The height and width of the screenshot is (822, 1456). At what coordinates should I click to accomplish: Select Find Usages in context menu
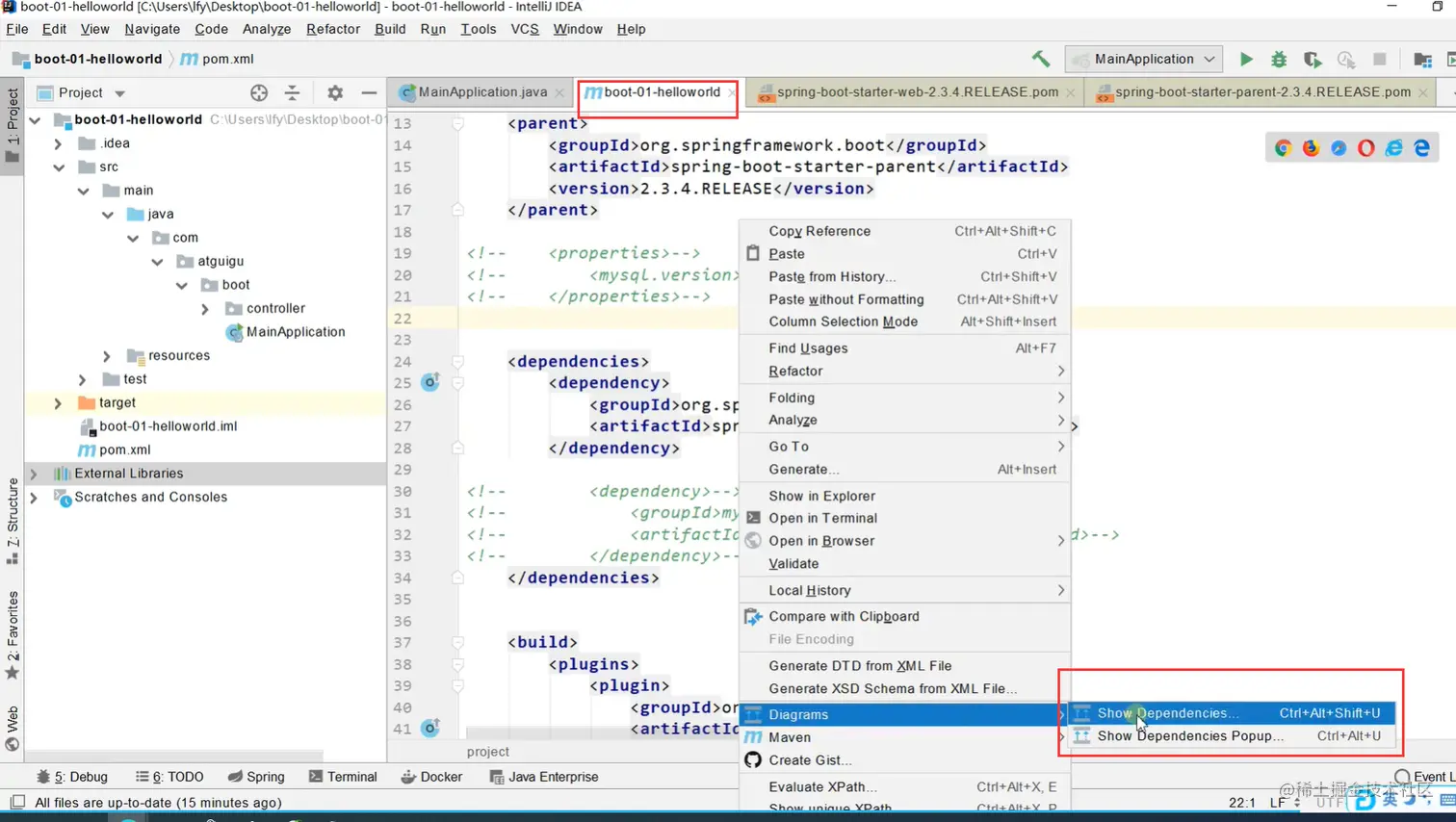[905, 348]
